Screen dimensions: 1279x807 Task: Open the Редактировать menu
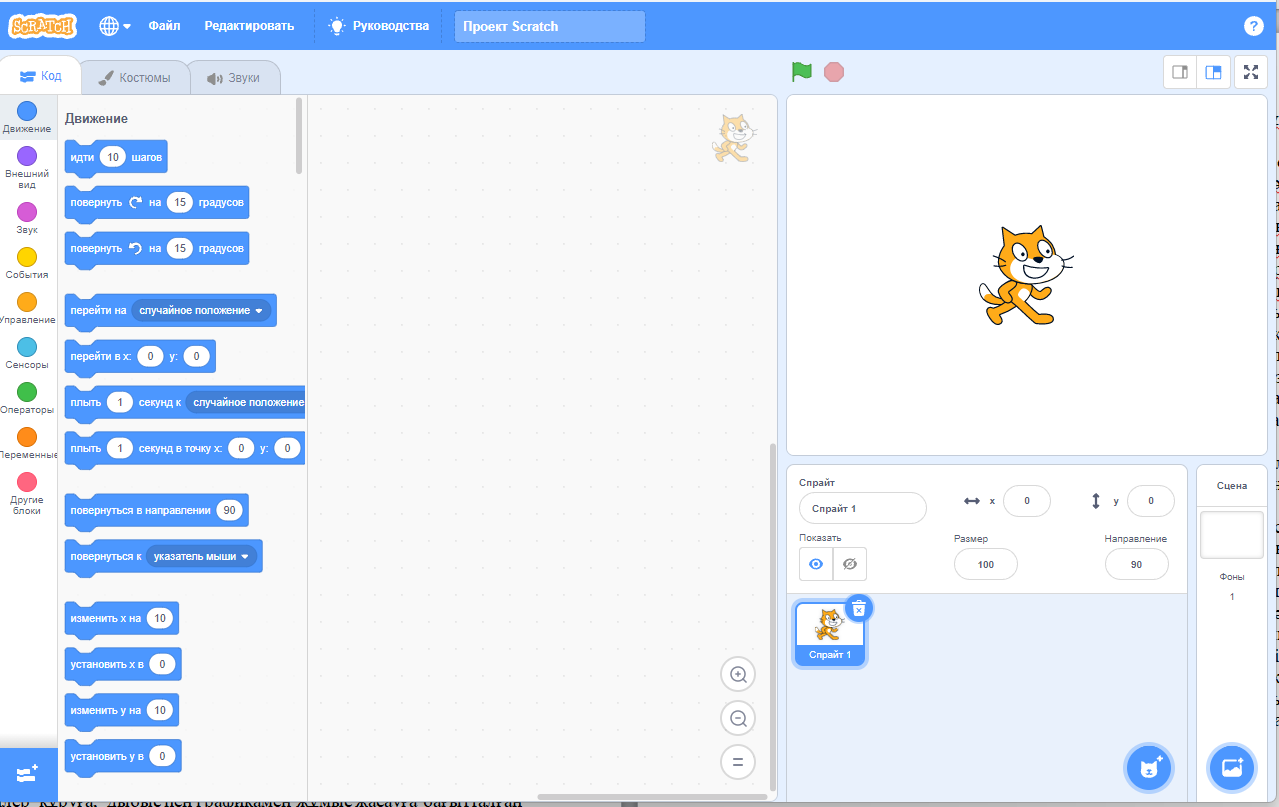(x=249, y=26)
